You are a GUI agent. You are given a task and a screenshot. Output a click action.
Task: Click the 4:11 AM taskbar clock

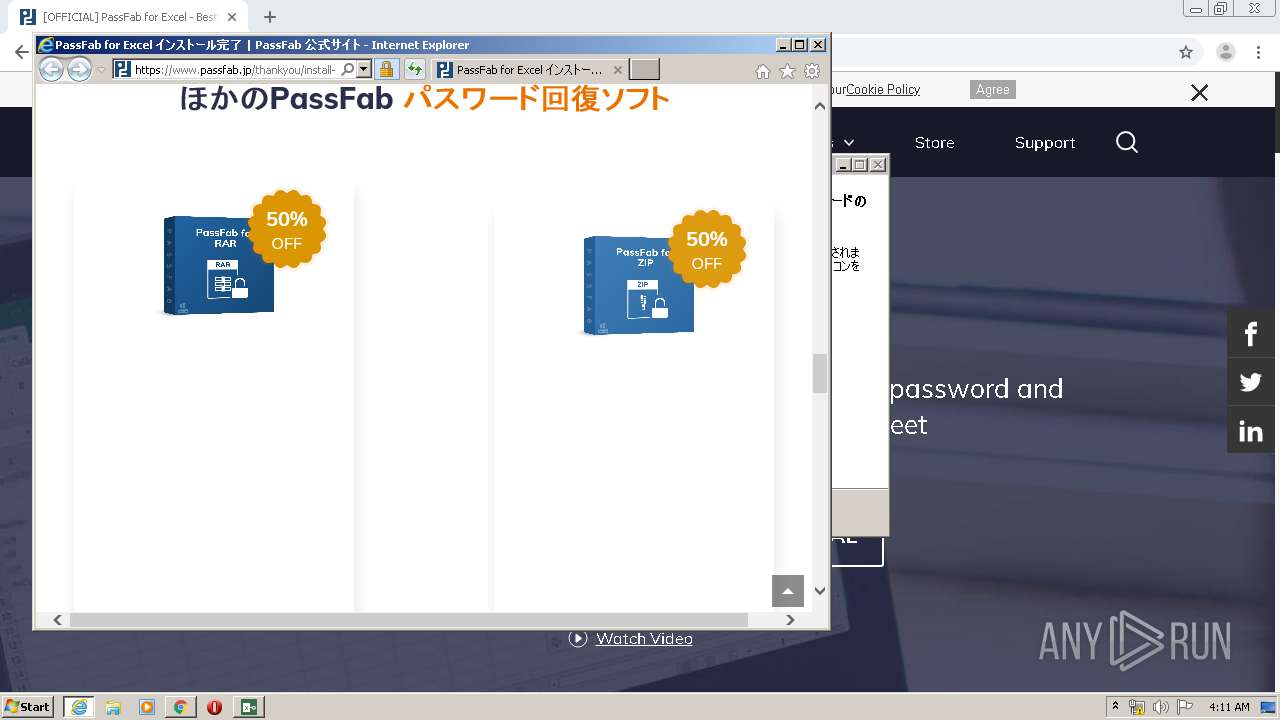click(1229, 707)
